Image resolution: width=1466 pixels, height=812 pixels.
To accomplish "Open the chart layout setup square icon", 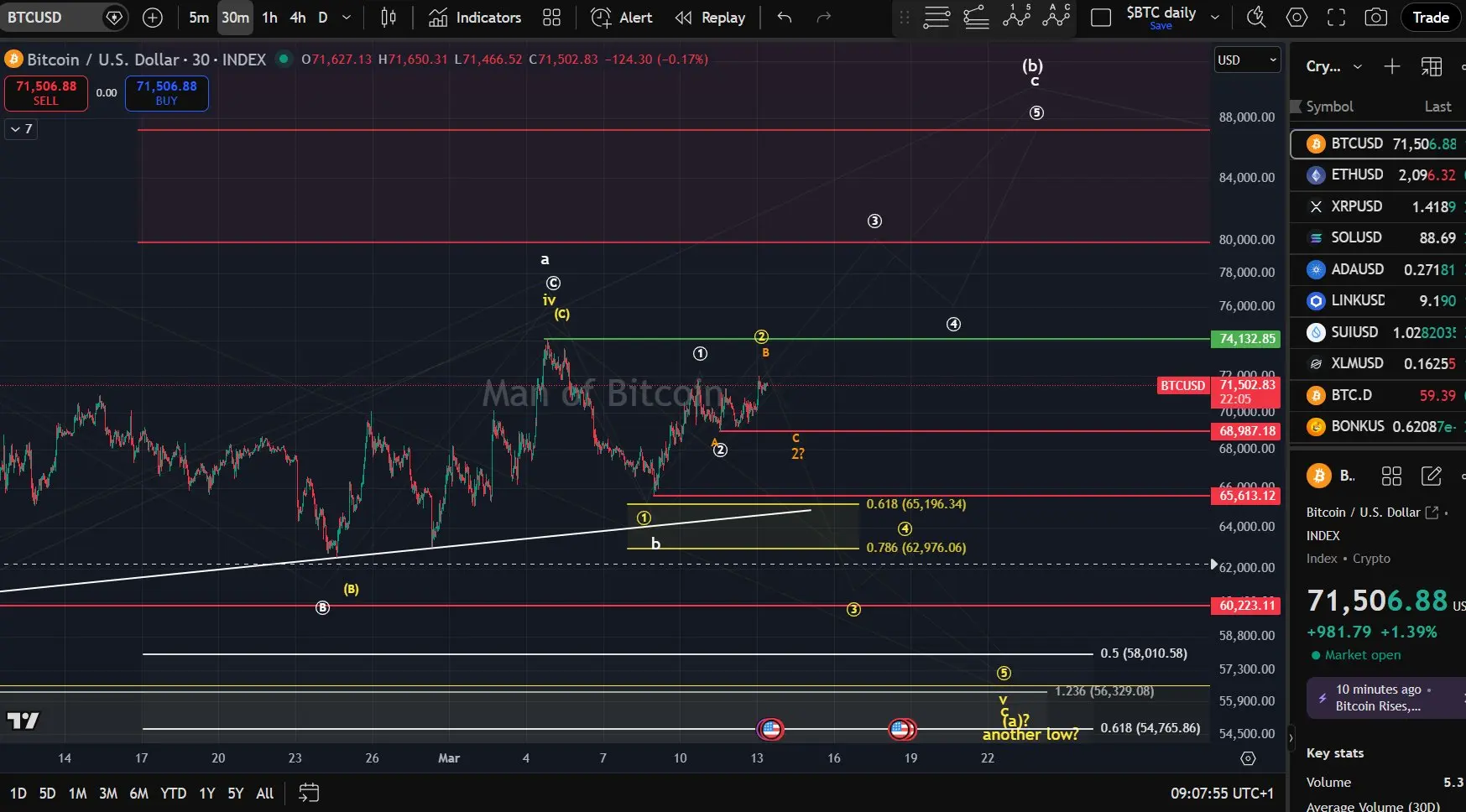I will tap(1101, 18).
